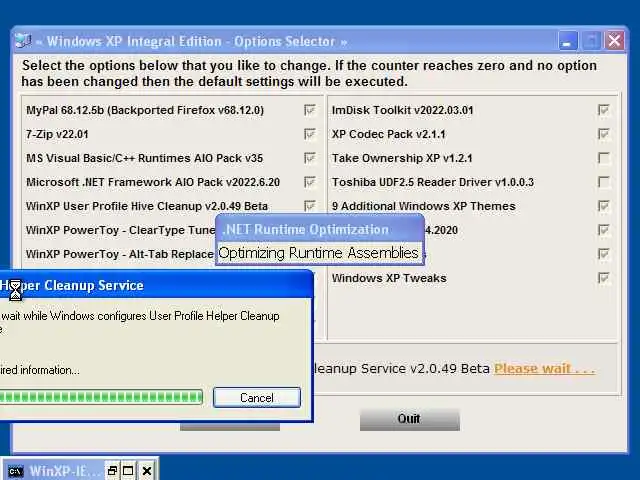Select Microsoft .NET Framework AIO Pack label
Image resolution: width=640 pixels, height=480 pixels.
pyautogui.click(x=153, y=182)
